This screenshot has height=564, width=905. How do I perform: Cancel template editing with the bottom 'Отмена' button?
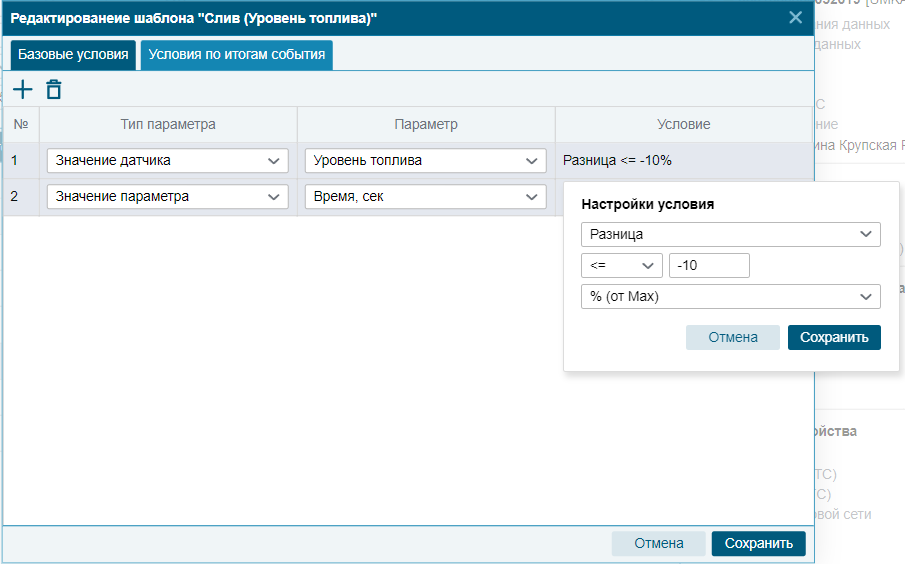[x=659, y=543]
